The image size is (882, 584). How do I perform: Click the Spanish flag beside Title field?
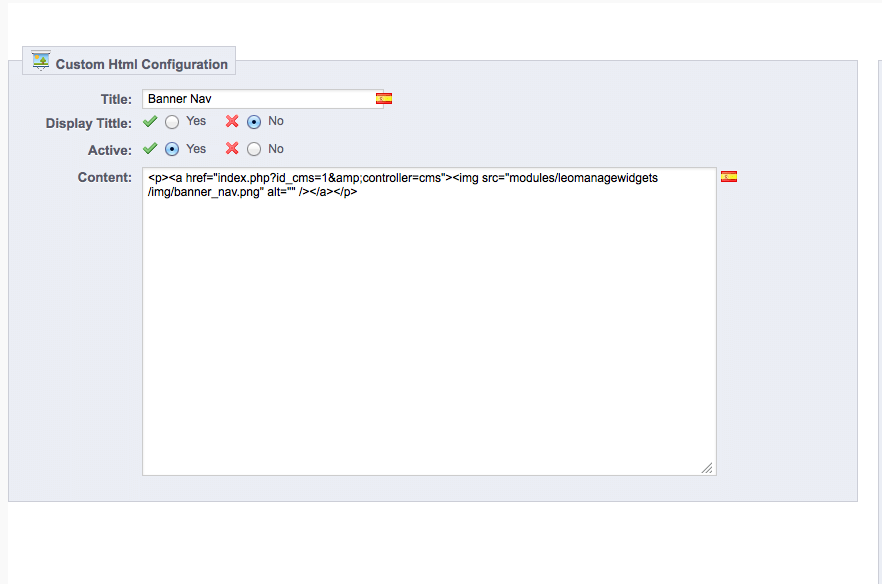384,99
